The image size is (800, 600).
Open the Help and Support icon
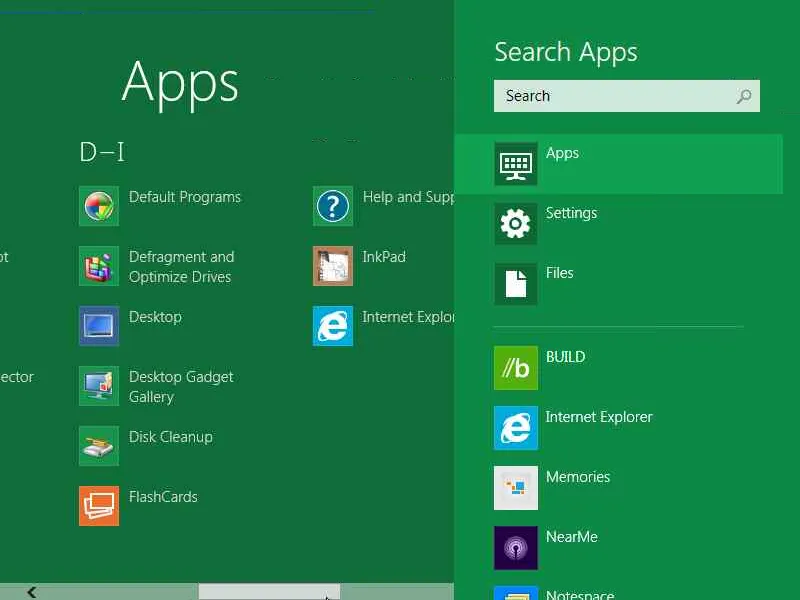pyautogui.click(x=333, y=206)
